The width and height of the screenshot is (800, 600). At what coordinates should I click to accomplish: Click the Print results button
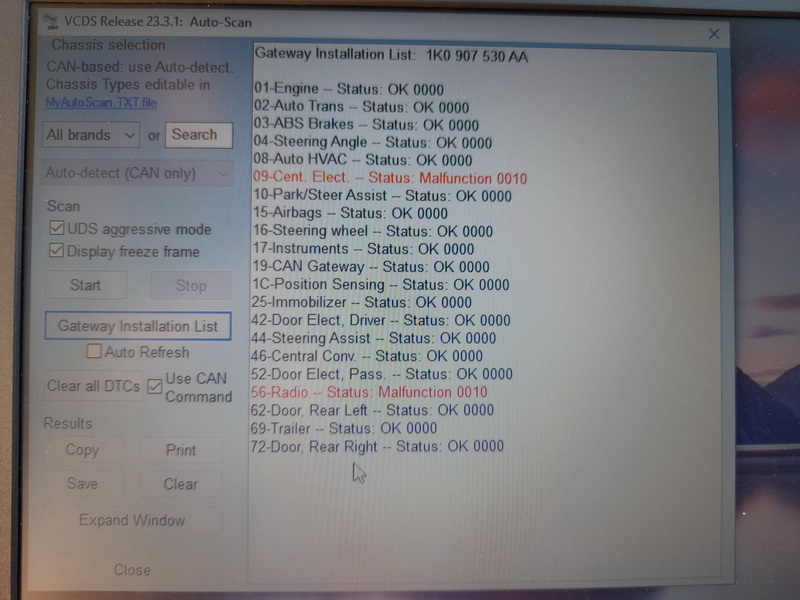181,450
